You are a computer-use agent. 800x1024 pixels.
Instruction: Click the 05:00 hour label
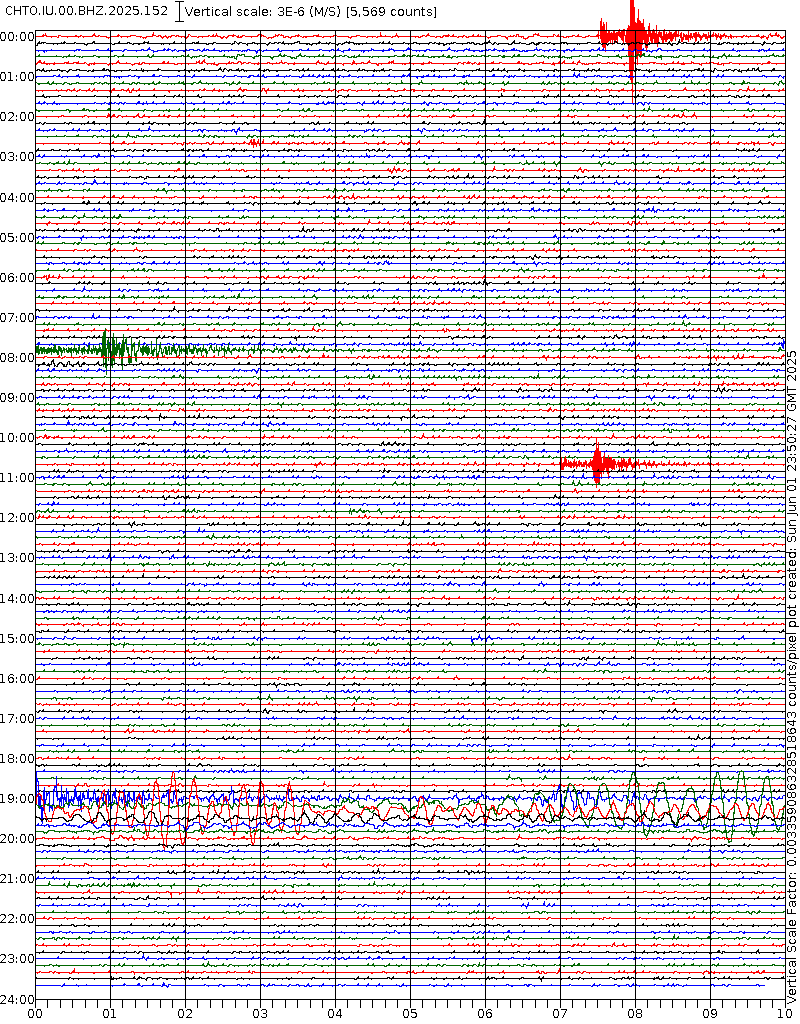pos(17,238)
